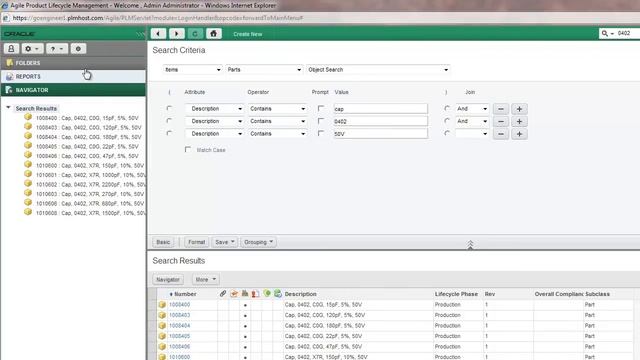Image resolution: width=640 pixels, height=360 pixels.
Task: Open the Save dropdown button
Action: point(224,242)
